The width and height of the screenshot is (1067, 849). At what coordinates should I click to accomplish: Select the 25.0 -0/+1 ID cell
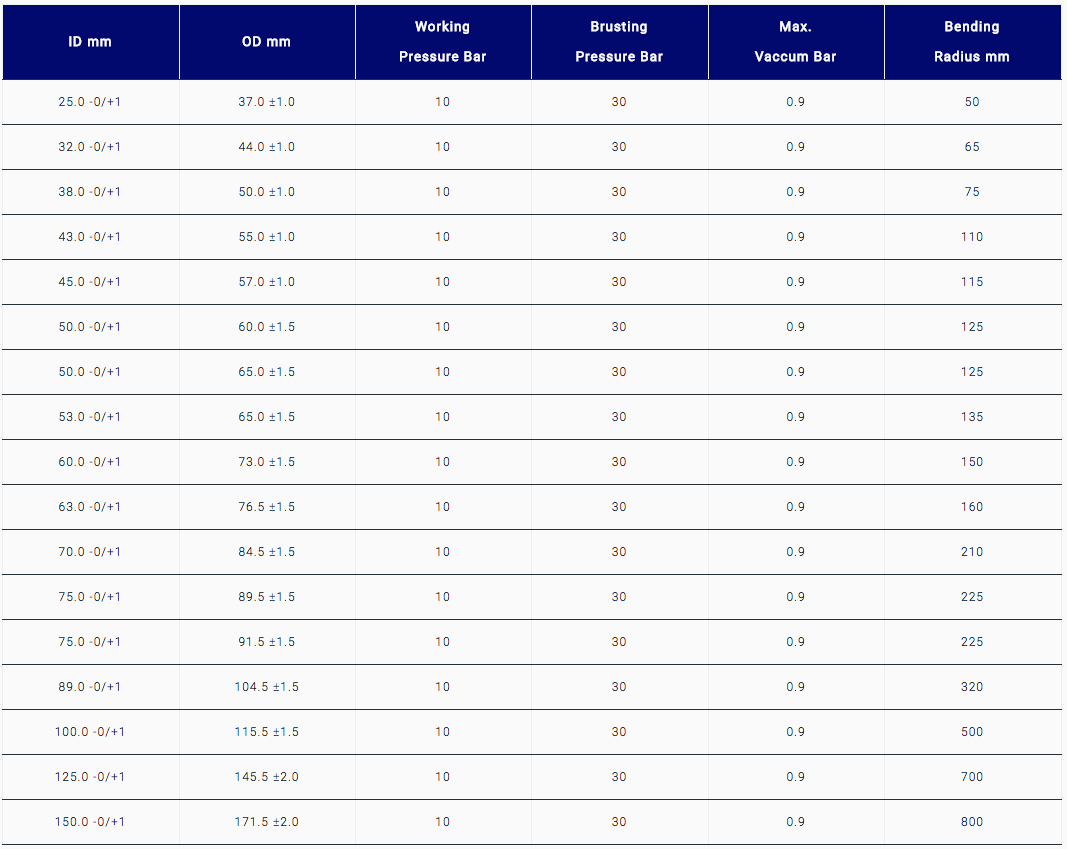(90, 102)
